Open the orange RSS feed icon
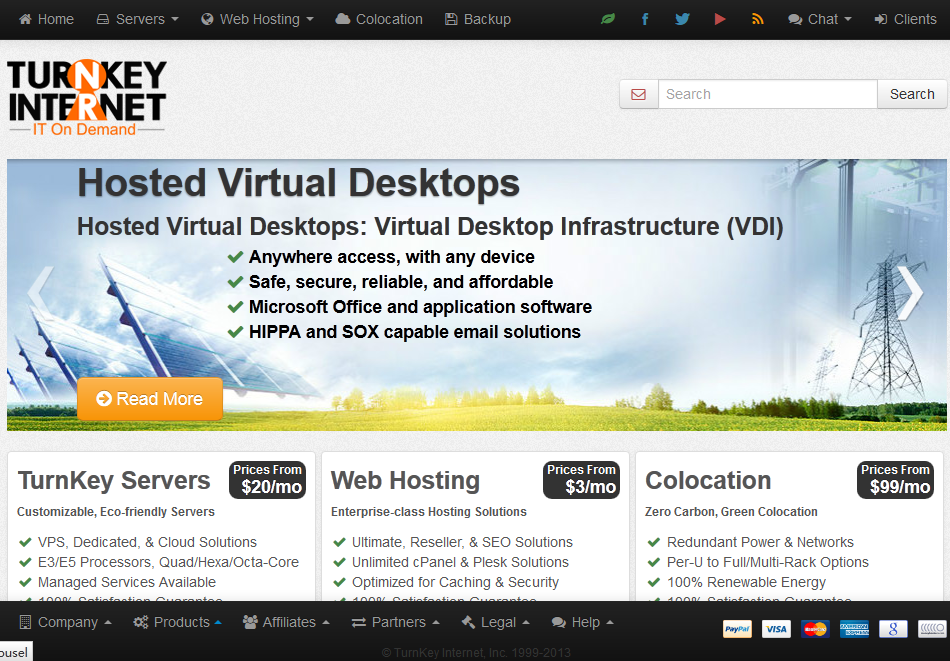 click(x=757, y=19)
